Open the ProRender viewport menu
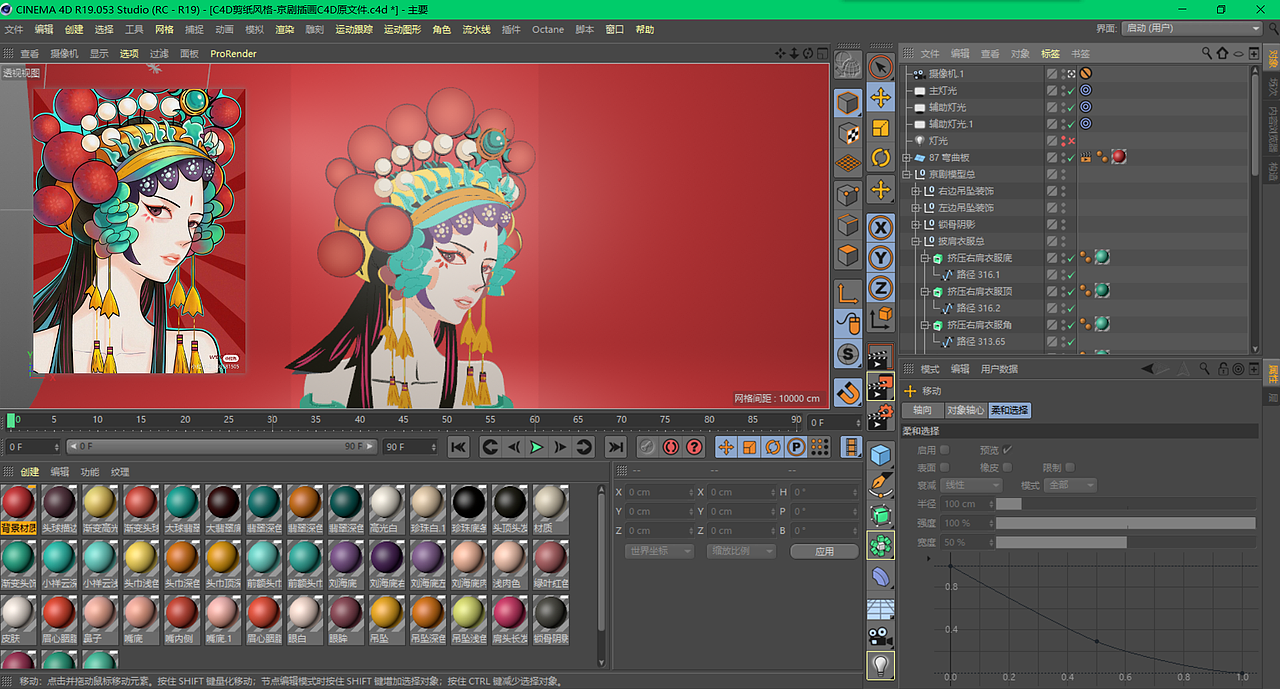Image resolution: width=1280 pixels, height=689 pixels. (x=233, y=54)
